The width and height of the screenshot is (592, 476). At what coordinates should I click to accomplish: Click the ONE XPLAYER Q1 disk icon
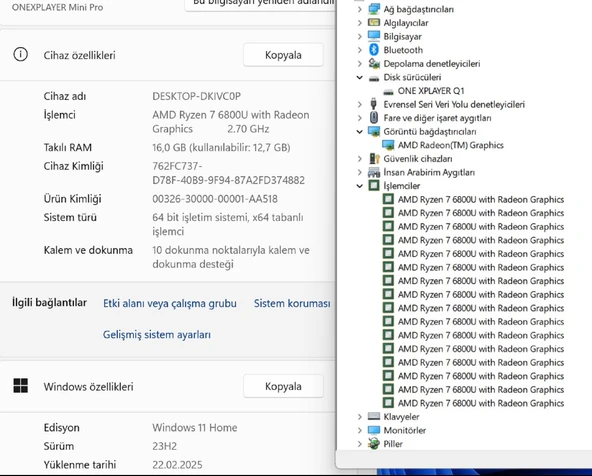pos(388,91)
